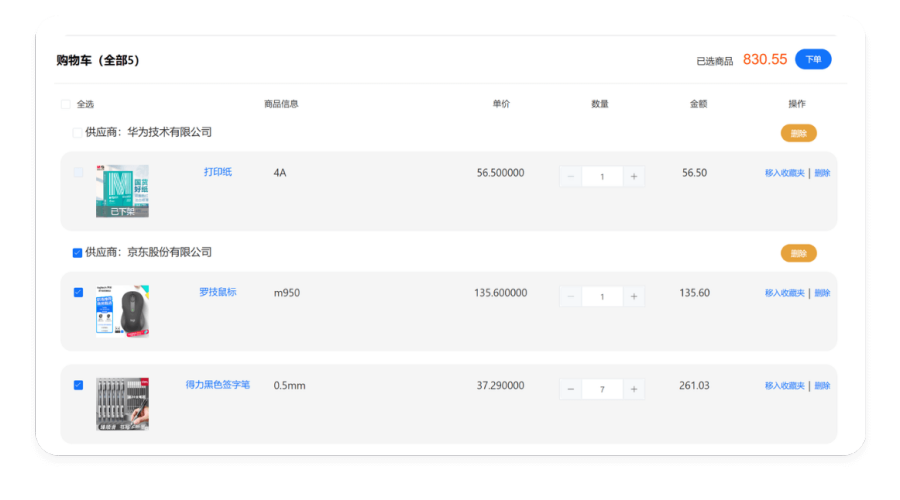Screen dimensions: 900x500
Task: Click the quantity field for 打印纸
Action: [x=602, y=177]
